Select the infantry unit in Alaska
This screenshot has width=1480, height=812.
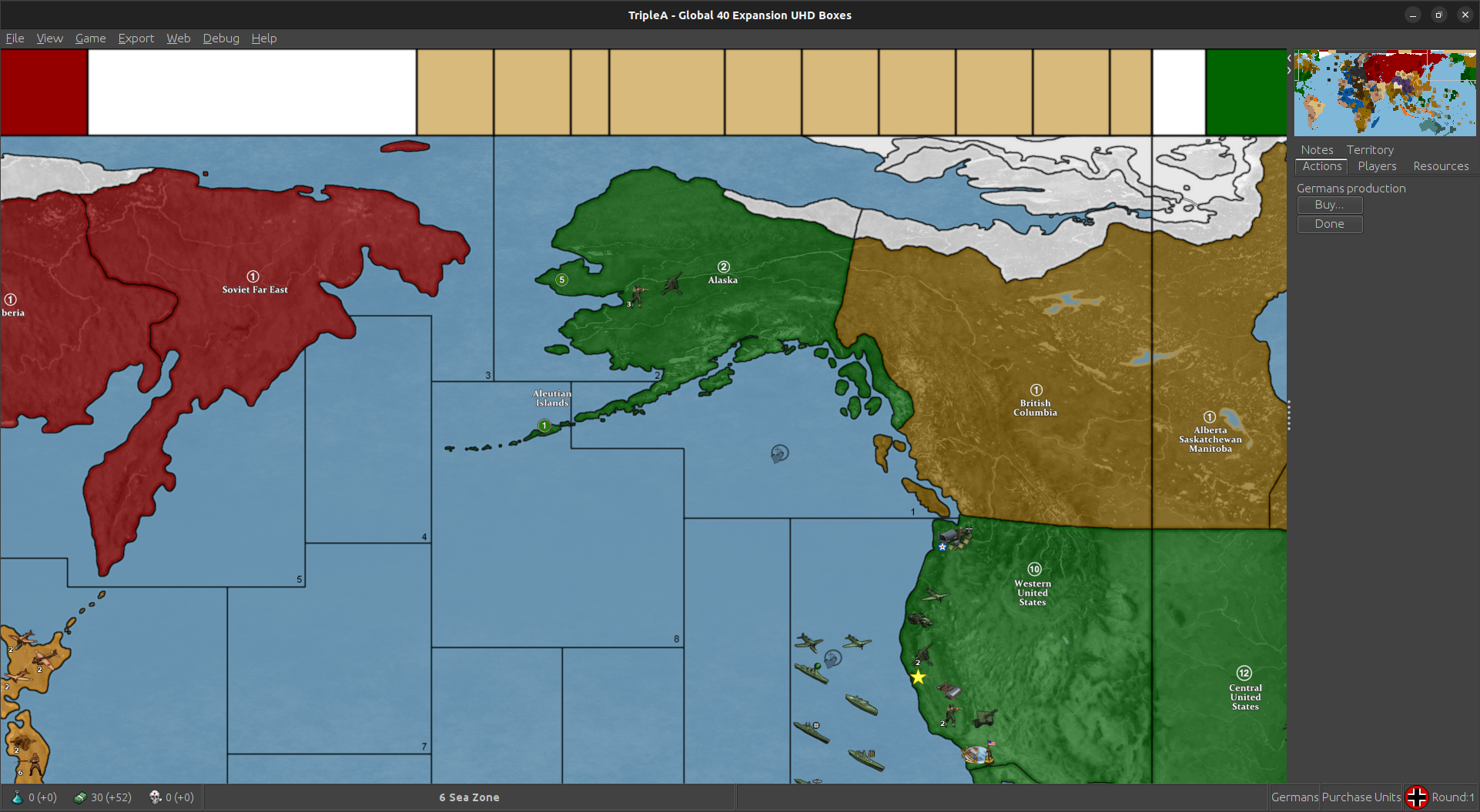pos(638,296)
